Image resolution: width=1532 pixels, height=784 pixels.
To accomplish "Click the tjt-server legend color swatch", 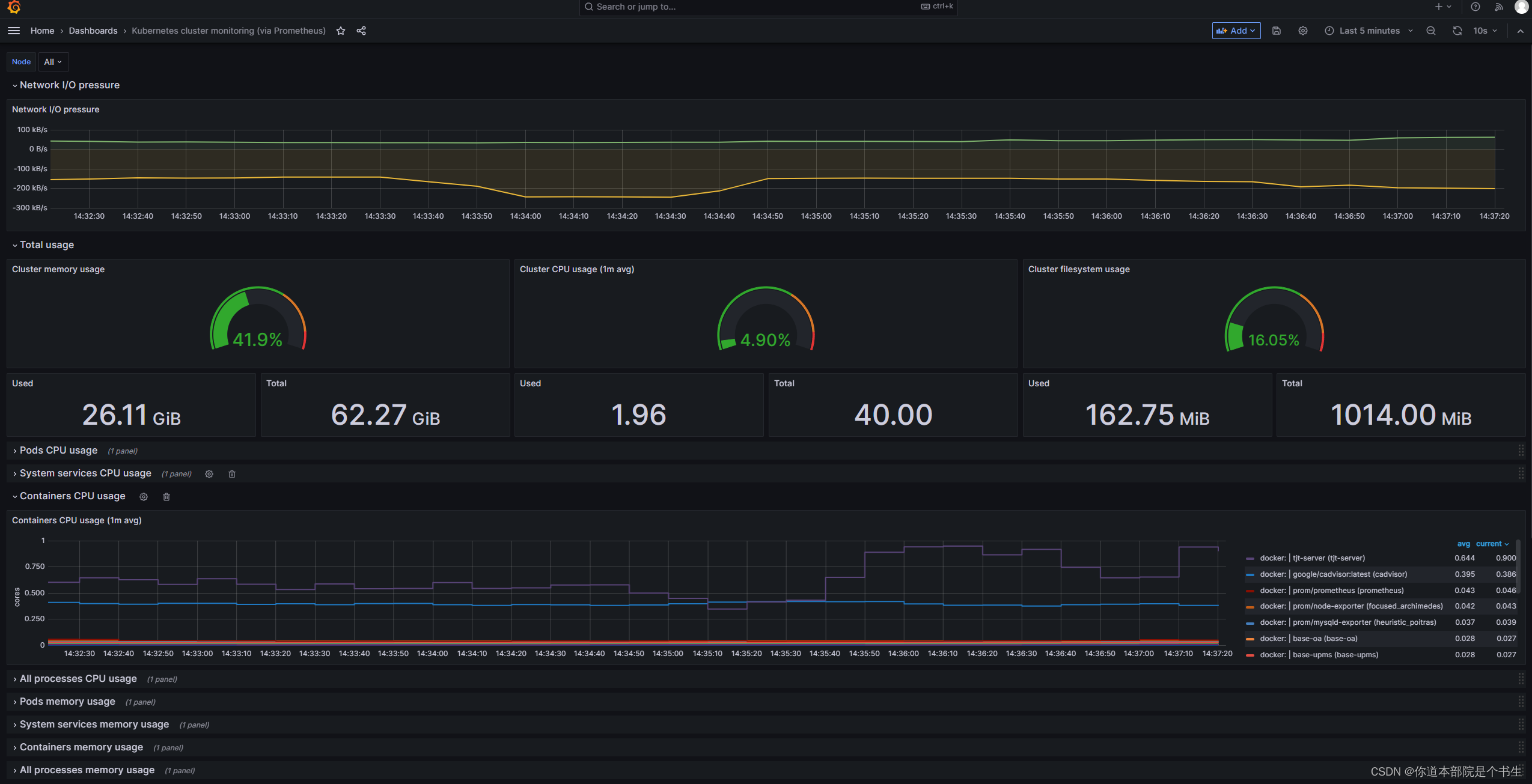I will click(x=1250, y=559).
